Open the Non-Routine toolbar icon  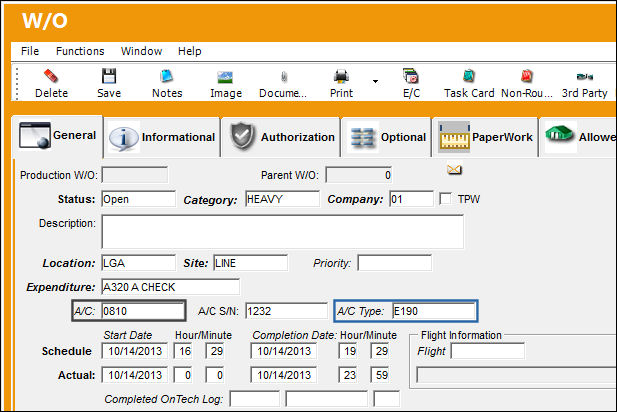(x=526, y=76)
